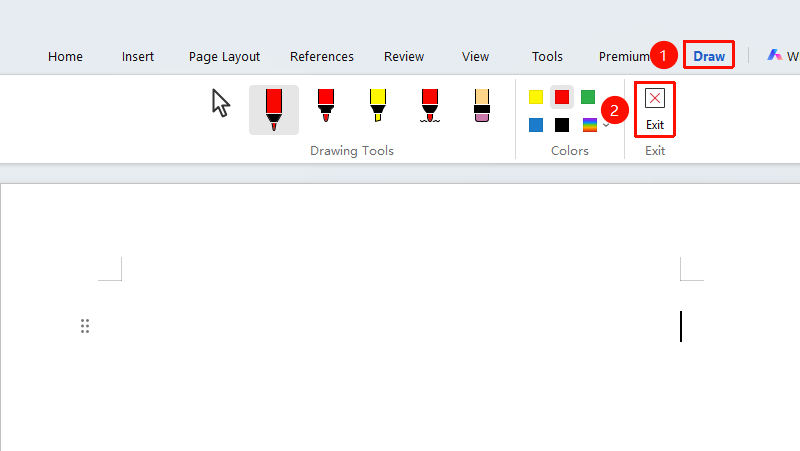
Task: Pick the red color swatch
Action: pyautogui.click(x=562, y=97)
